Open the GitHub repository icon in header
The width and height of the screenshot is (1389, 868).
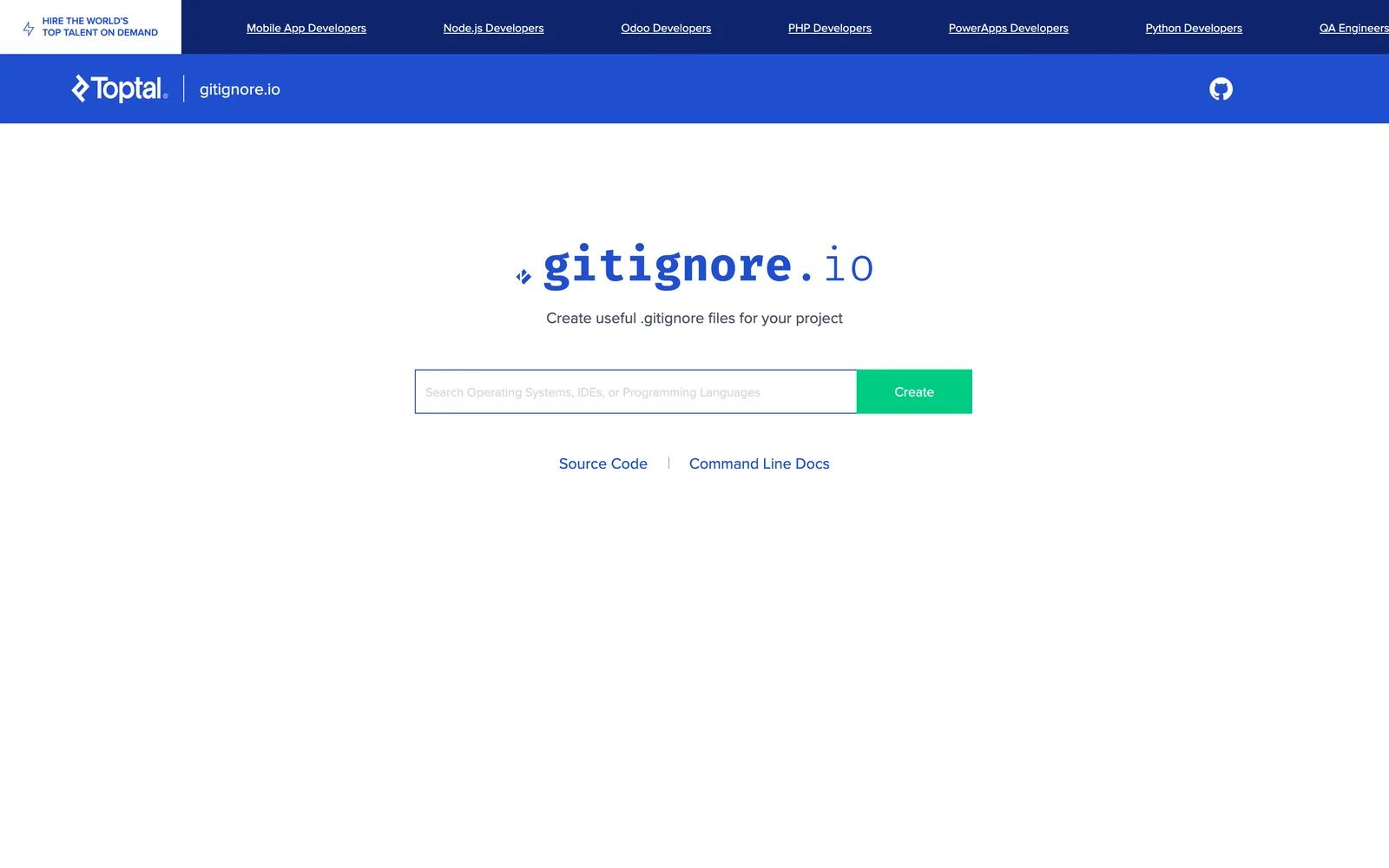[x=1221, y=89]
